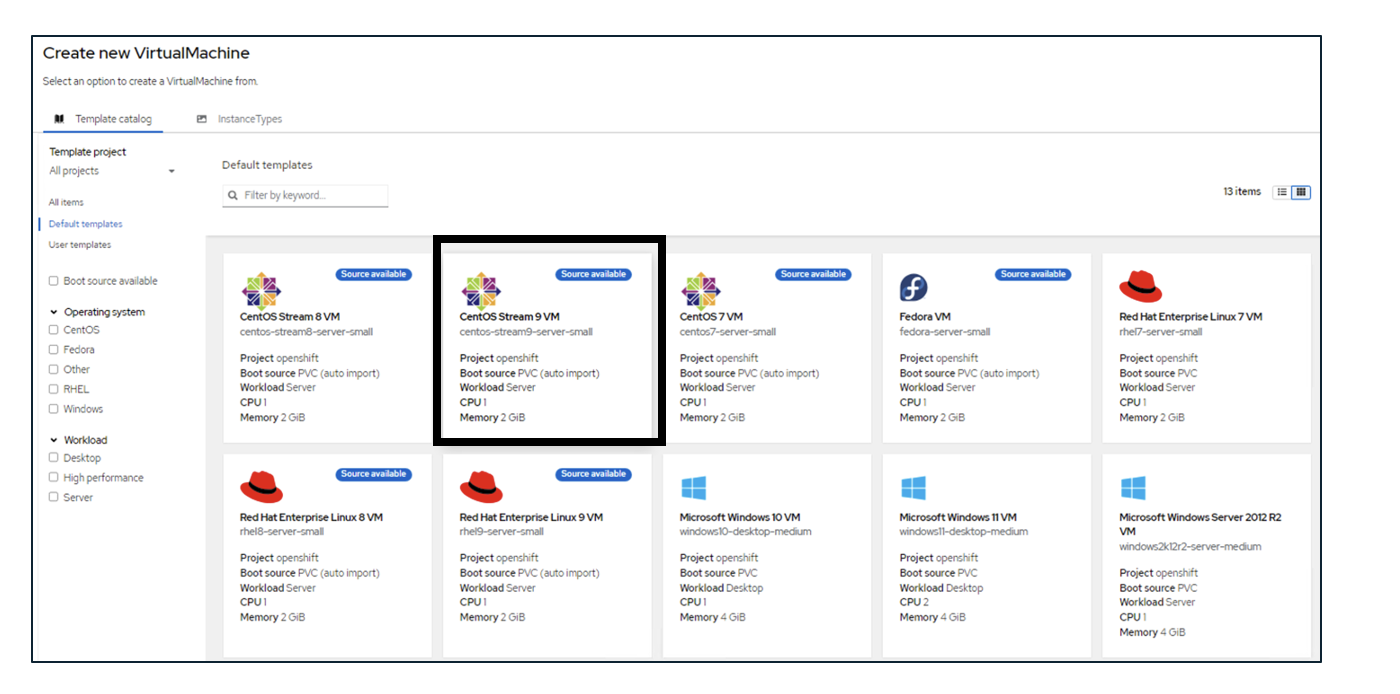Viewport: 1400px width, 694px height.
Task: Click Source available badge on Fedora VM
Action: 1034,274
